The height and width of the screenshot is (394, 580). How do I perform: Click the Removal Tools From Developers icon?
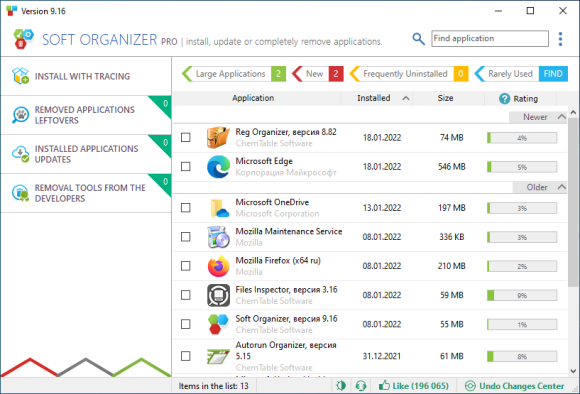tap(20, 193)
